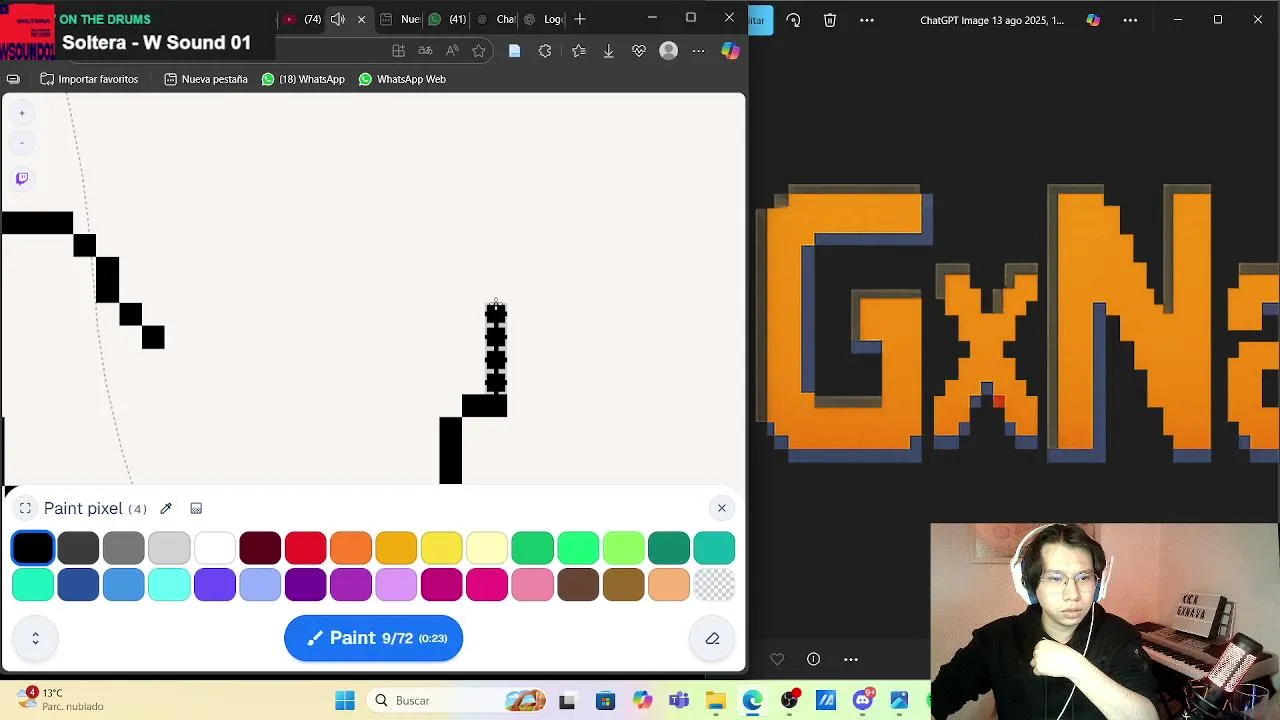Delete the image in Photos window
1280x720 pixels.
[830, 20]
